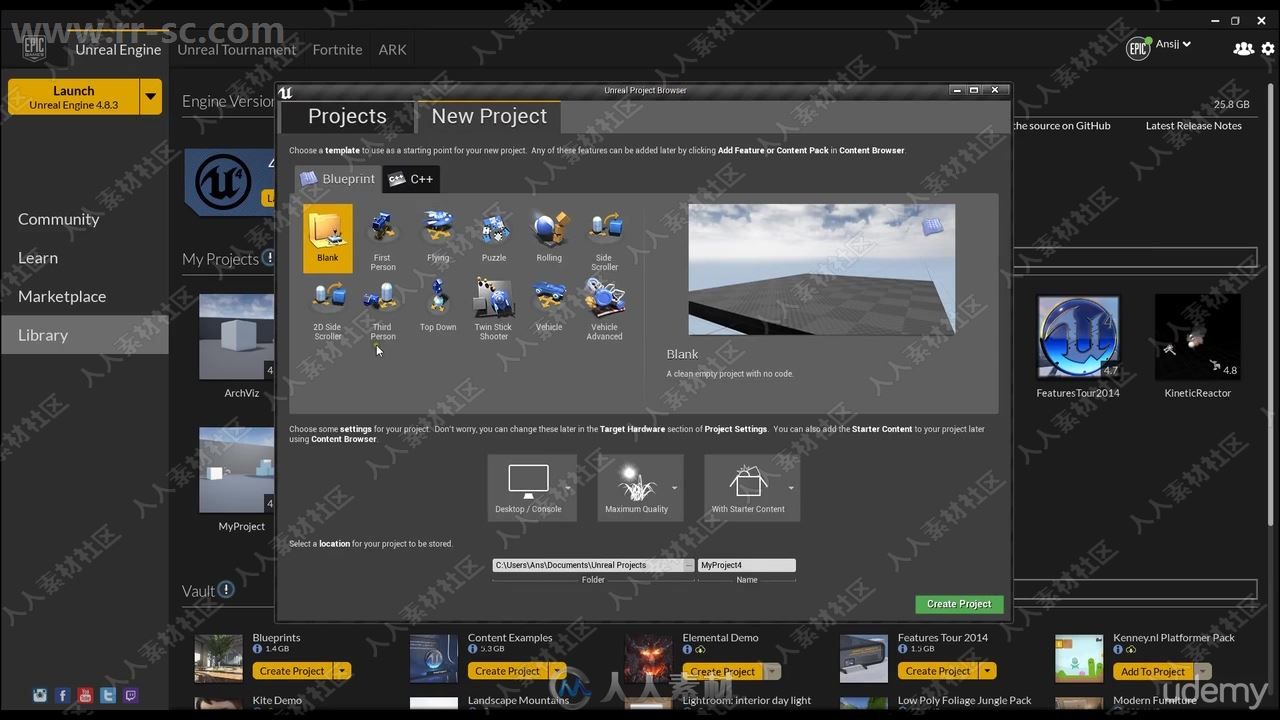This screenshot has height=720, width=1280.
Task: Open the Latest Release Notes link
Action: coord(1193,126)
